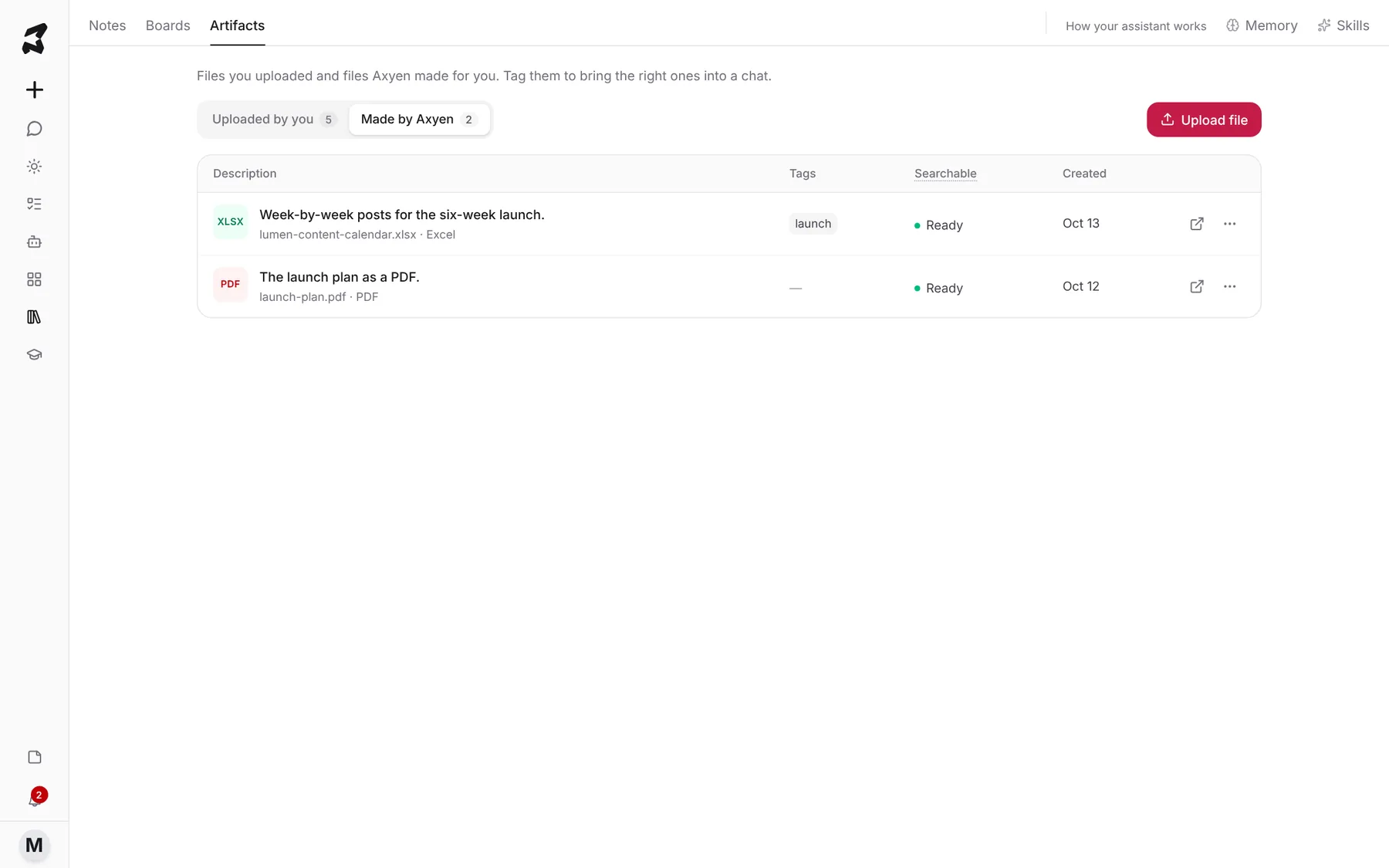Viewport: 1389px width, 868px height.
Task: Click the lumen-content-calendar.xlsx filename text
Action: [x=337, y=235]
